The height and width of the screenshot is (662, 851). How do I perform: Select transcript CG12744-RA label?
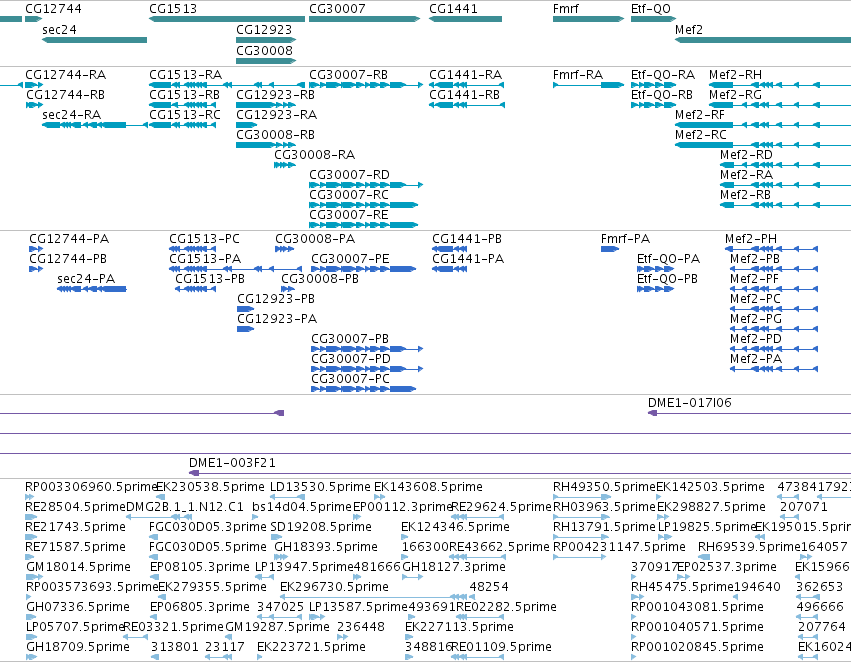pyautogui.click(x=66, y=74)
